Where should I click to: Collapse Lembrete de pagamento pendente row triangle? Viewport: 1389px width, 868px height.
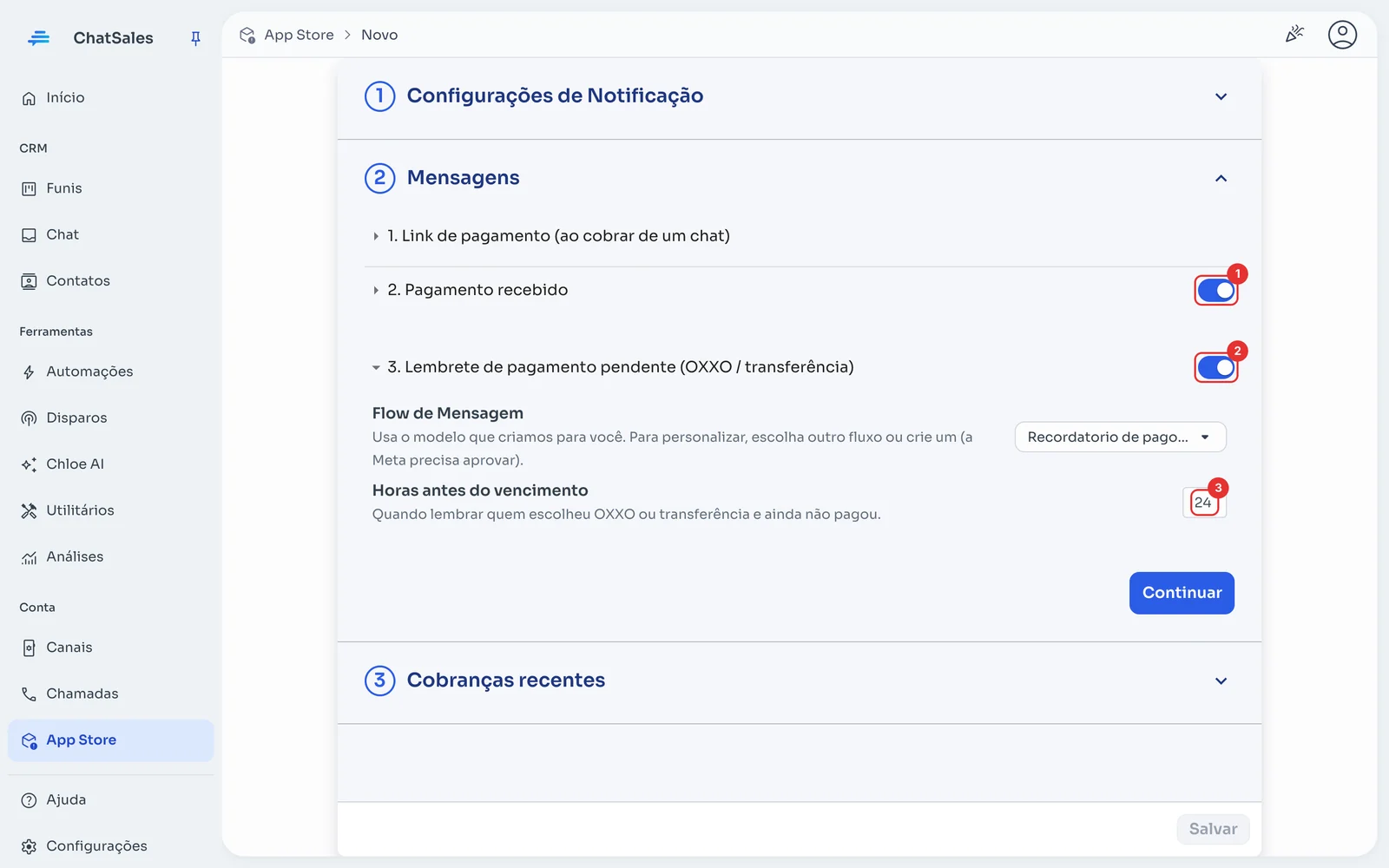[376, 368]
